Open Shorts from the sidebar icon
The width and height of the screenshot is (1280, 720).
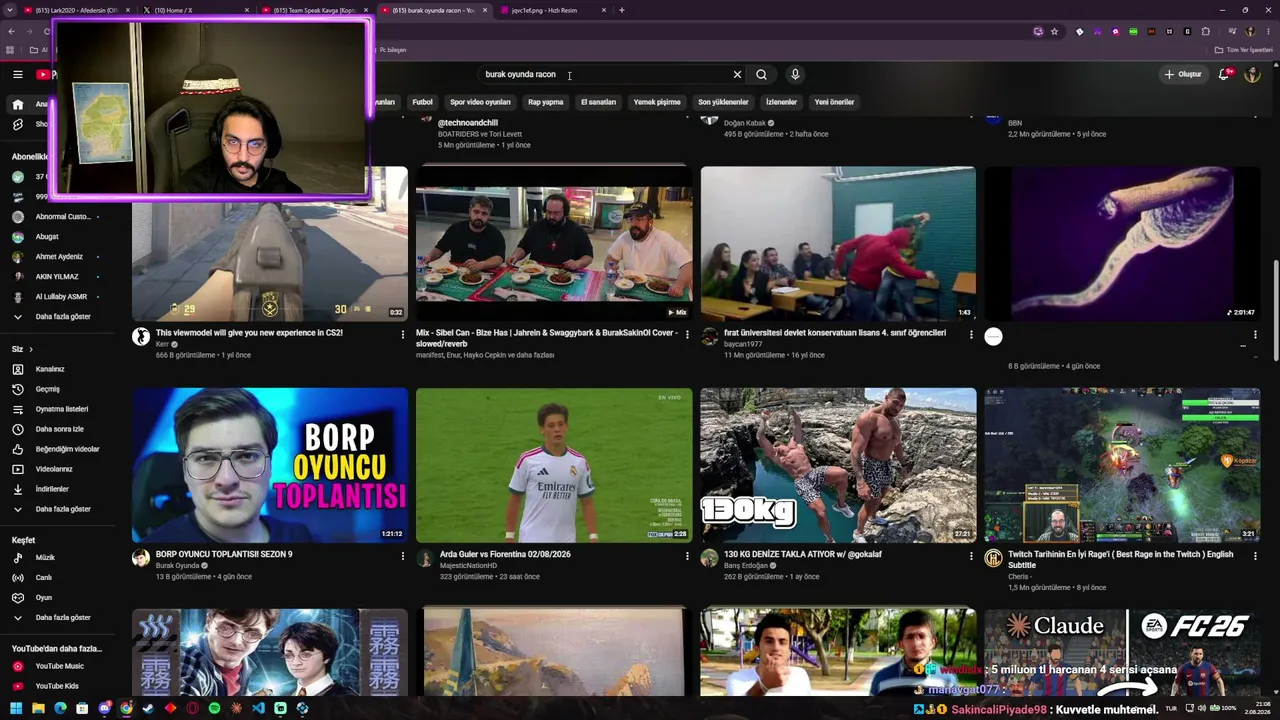click(17, 124)
